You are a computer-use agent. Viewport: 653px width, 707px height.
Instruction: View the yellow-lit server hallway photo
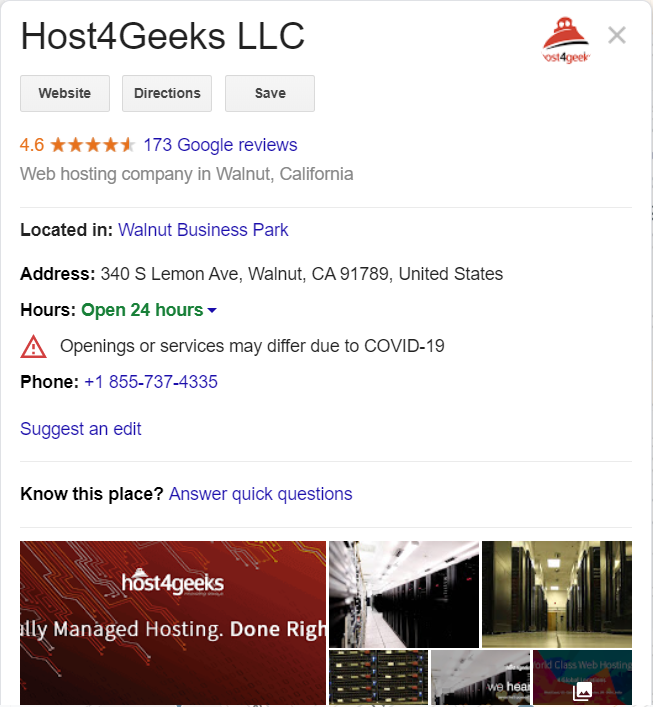(557, 594)
